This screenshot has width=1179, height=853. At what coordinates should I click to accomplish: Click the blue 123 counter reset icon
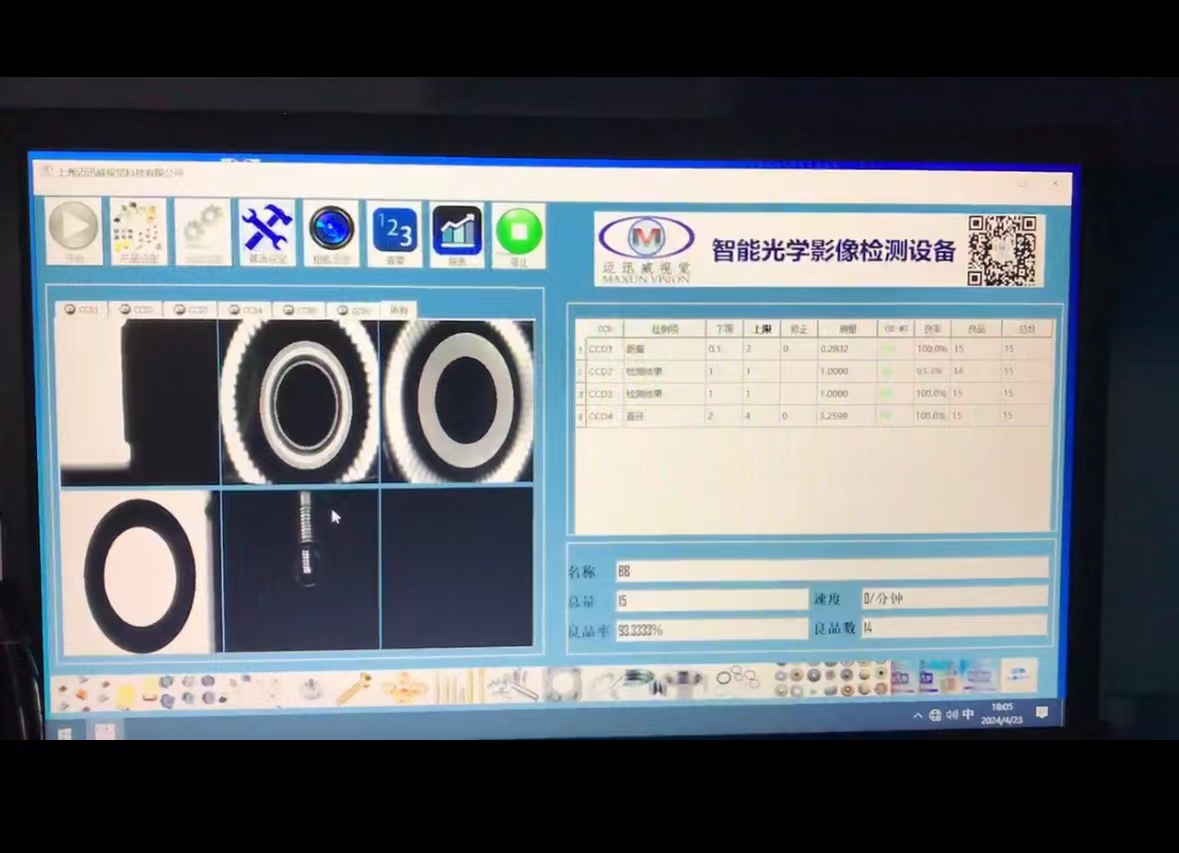395,234
